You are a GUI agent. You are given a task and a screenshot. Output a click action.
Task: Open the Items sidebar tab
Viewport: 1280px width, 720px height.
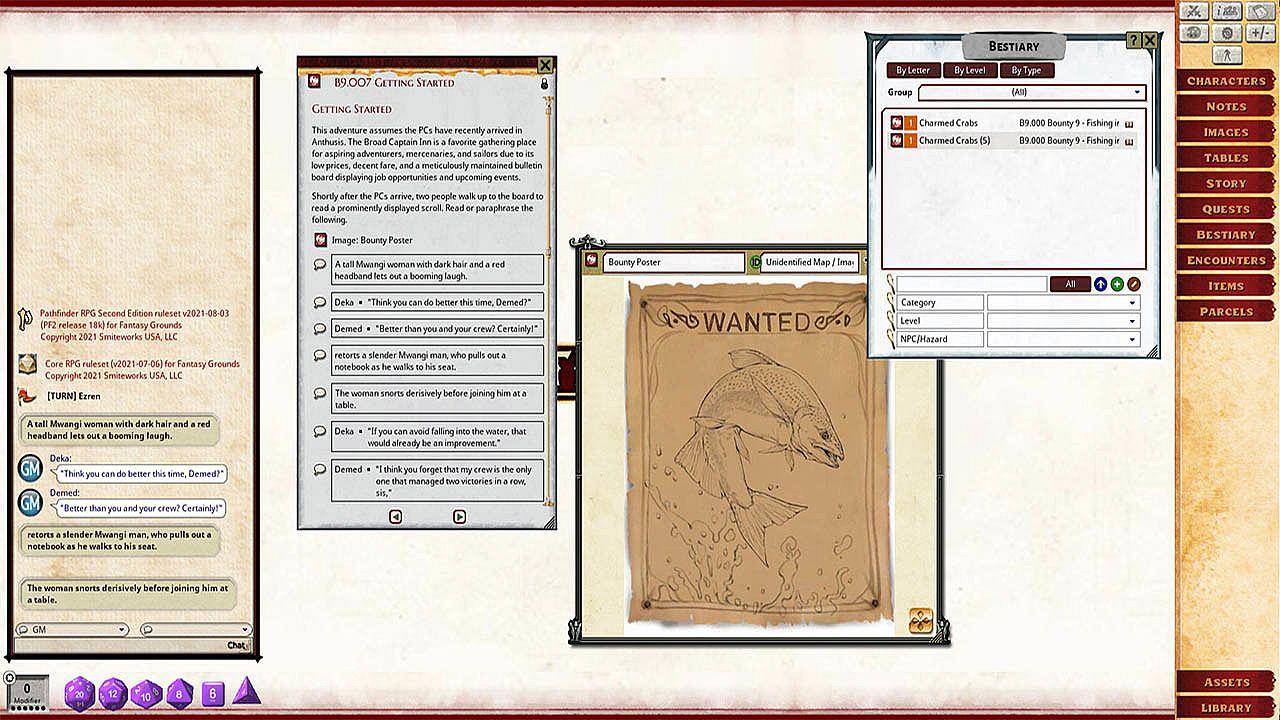coord(1226,286)
